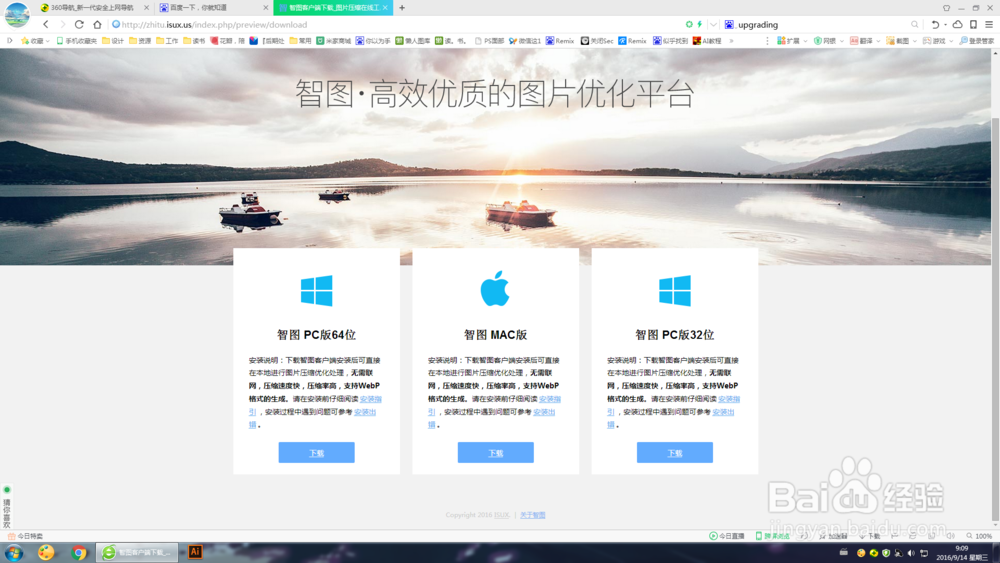Click the Windows logo of 智图 PC版64位
The height and width of the screenshot is (563, 1000).
coord(316,290)
